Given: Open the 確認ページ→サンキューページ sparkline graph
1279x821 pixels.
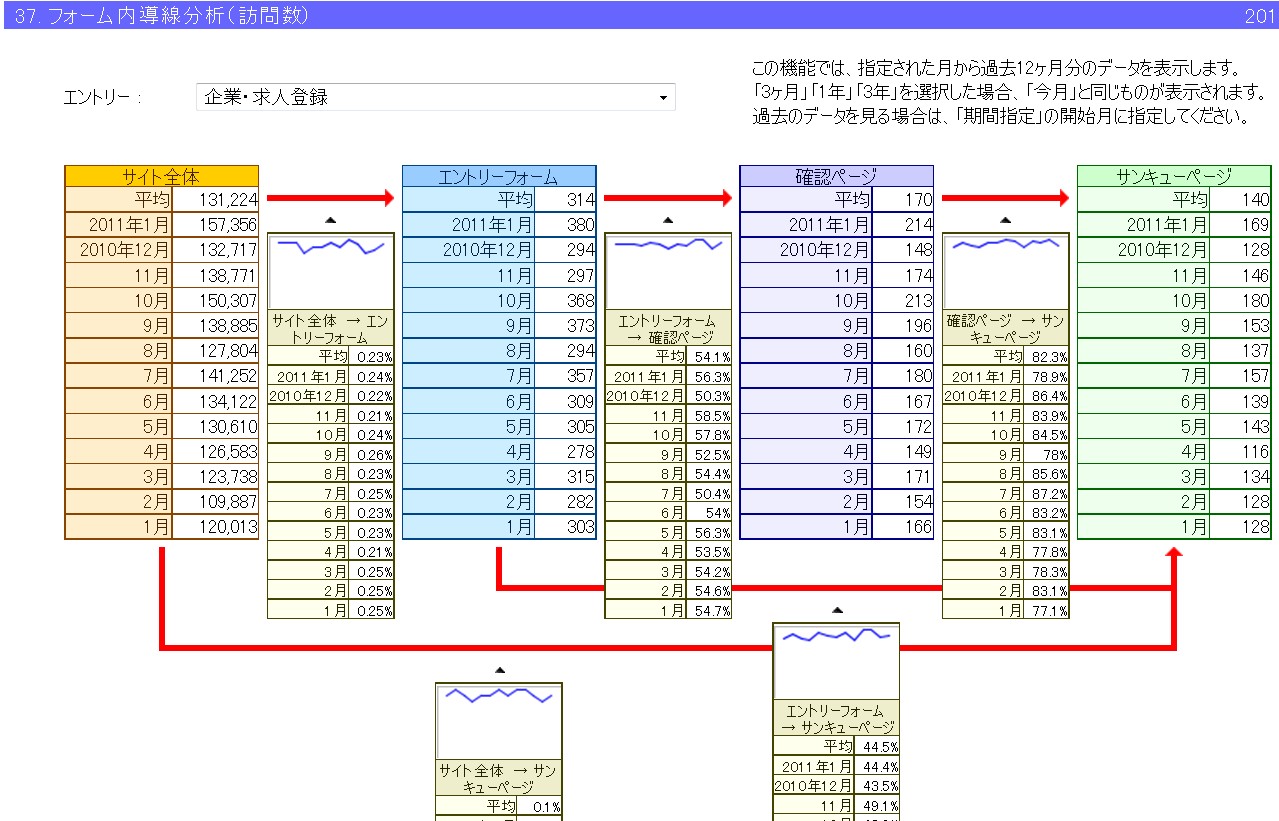Looking at the screenshot, I should (1006, 270).
